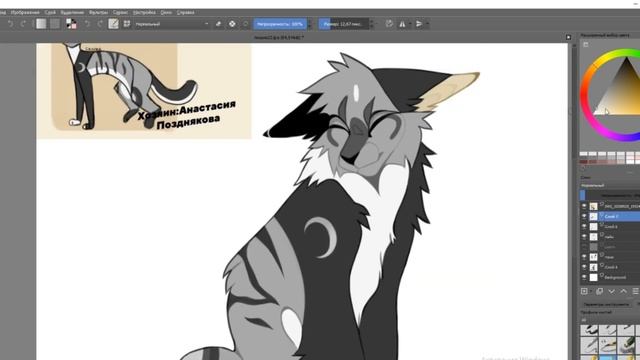Open the Tools menu (Сервис)
Viewport: 640px width, 360px height.
tap(120, 13)
